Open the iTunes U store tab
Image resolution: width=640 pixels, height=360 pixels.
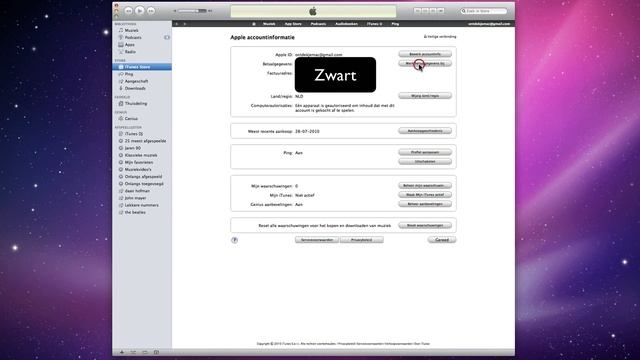[x=374, y=24]
